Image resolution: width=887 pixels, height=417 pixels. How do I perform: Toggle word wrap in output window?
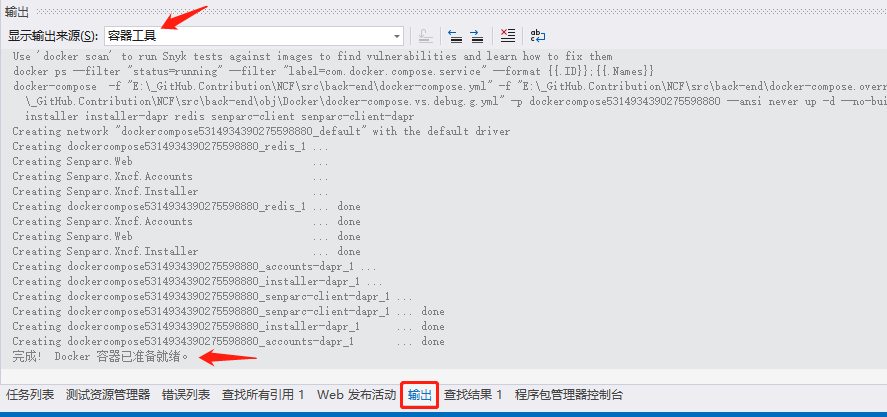(x=537, y=36)
